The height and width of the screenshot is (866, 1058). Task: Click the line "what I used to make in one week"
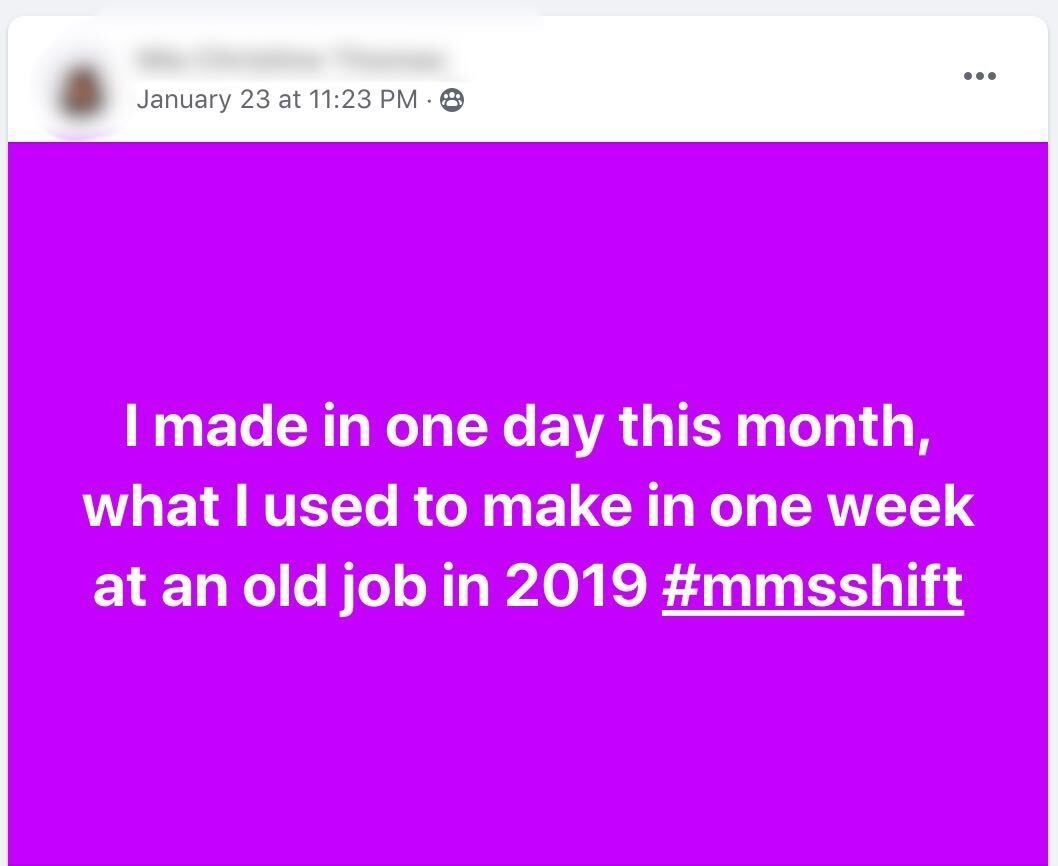[528, 507]
